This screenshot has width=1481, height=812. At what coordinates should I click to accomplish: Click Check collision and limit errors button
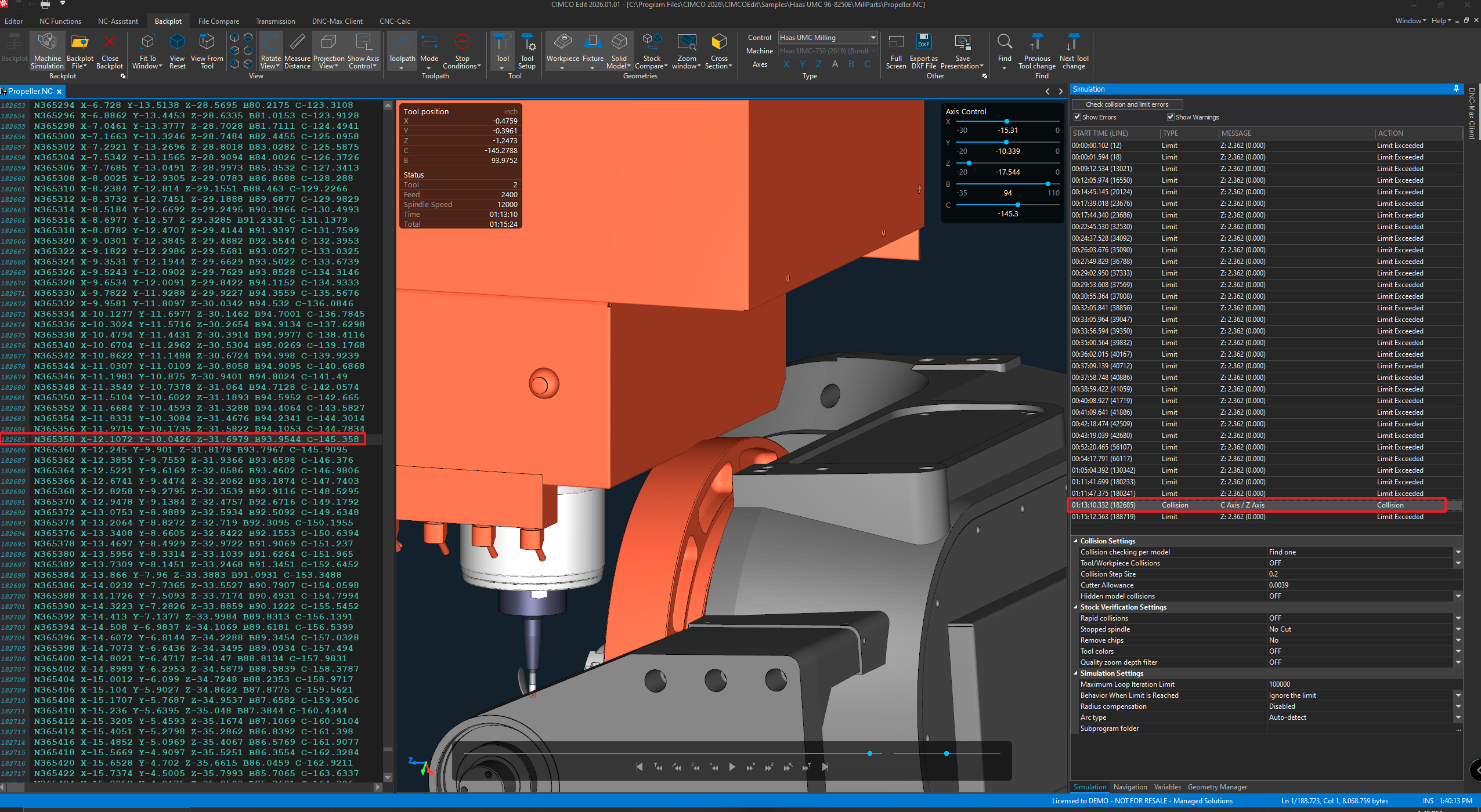tap(1126, 104)
